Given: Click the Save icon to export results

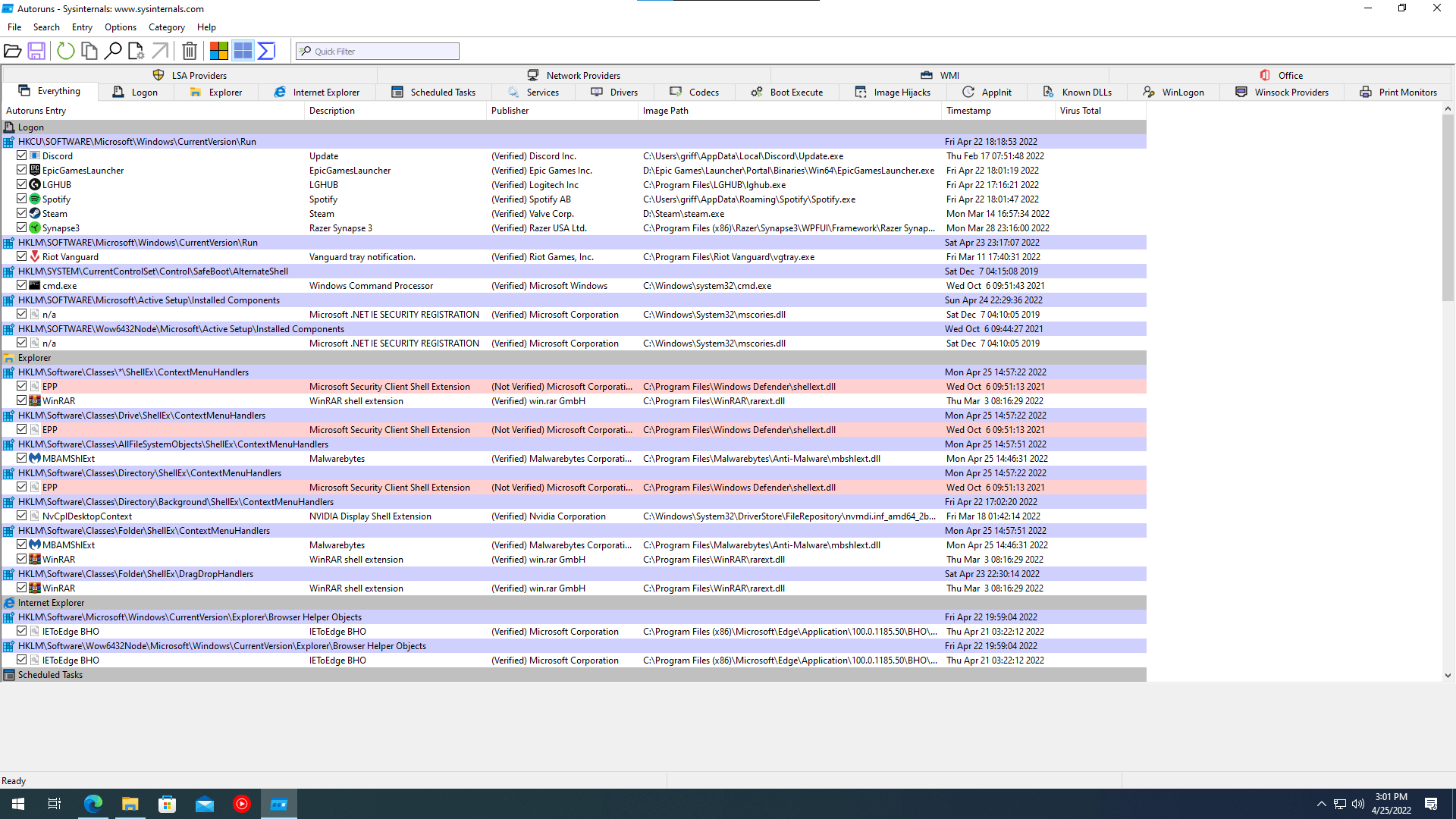Looking at the screenshot, I should [x=37, y=51].
